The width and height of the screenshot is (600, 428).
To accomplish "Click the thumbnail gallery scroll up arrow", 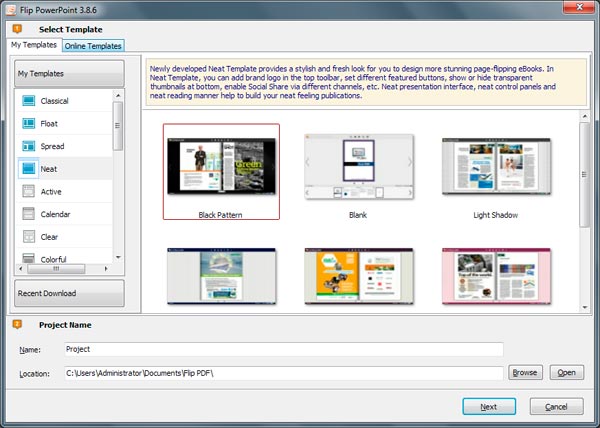I will tap(585, 116).
